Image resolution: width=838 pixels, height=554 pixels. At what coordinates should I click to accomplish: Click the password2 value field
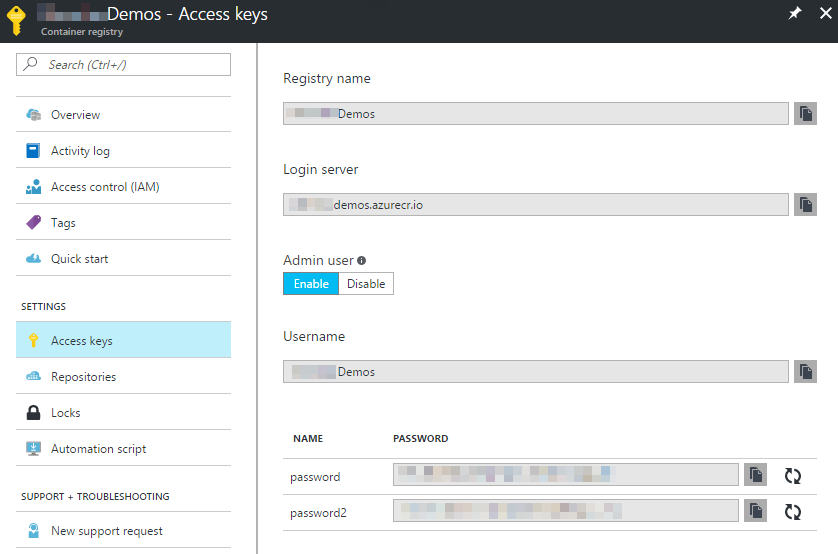coord(566,511)
